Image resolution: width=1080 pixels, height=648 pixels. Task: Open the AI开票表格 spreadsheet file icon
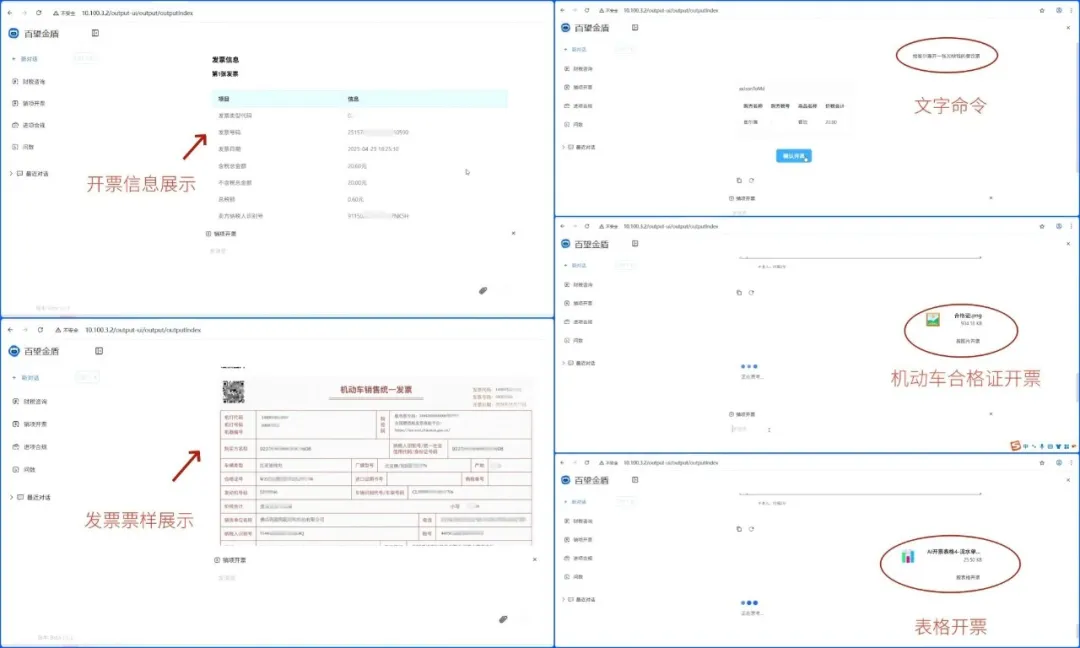coord(908,556)
